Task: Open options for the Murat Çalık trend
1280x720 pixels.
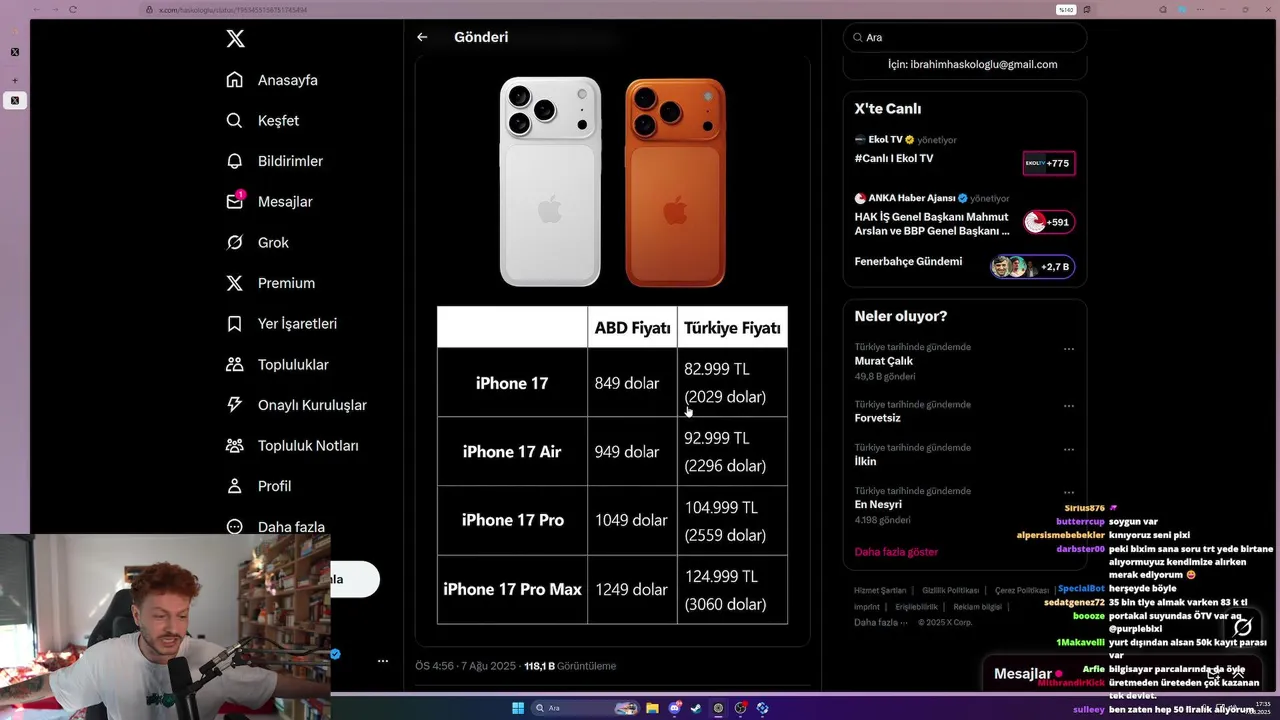Action: tap(1069, 349)
